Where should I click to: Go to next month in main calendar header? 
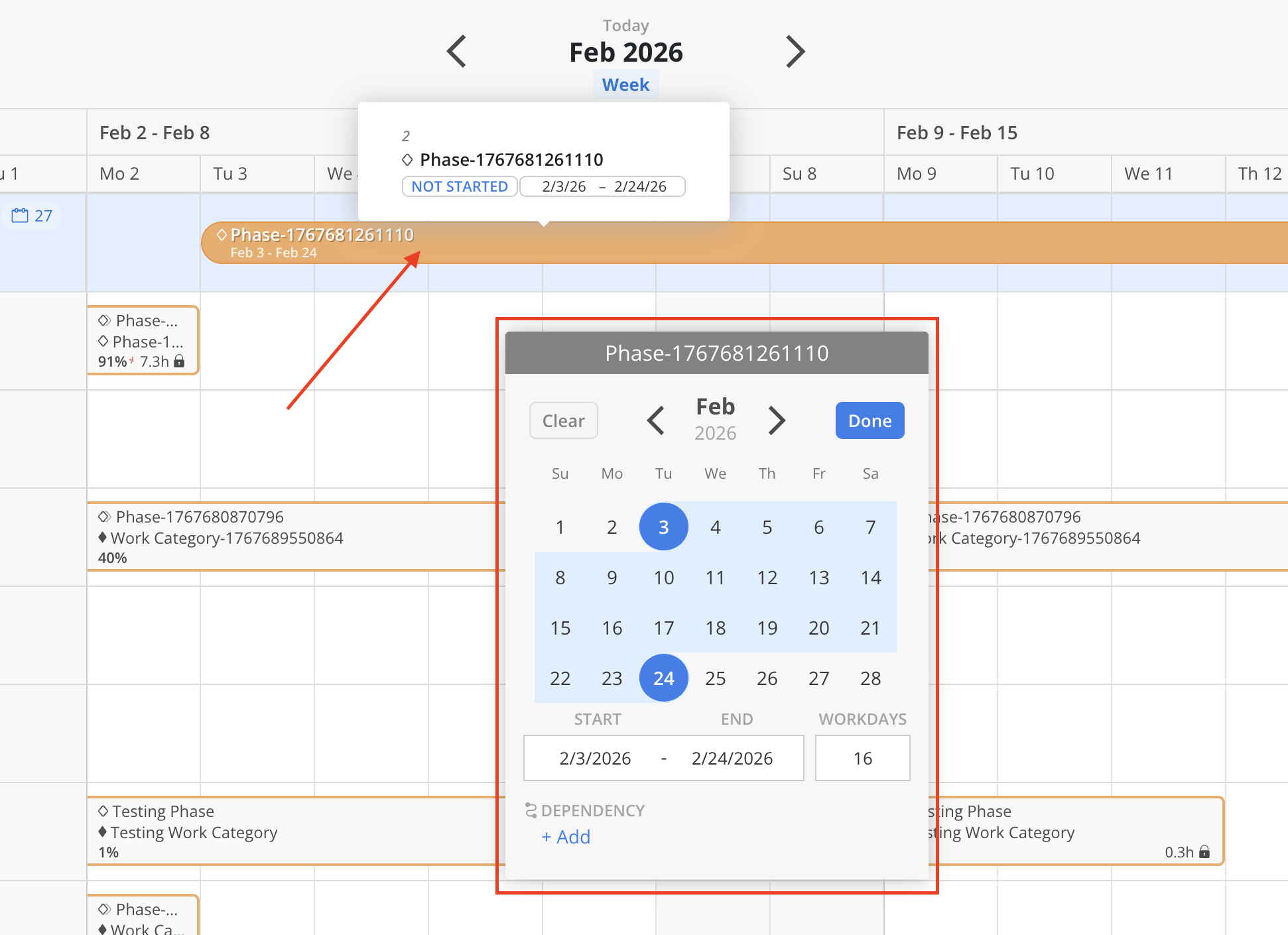click(795, 52)
